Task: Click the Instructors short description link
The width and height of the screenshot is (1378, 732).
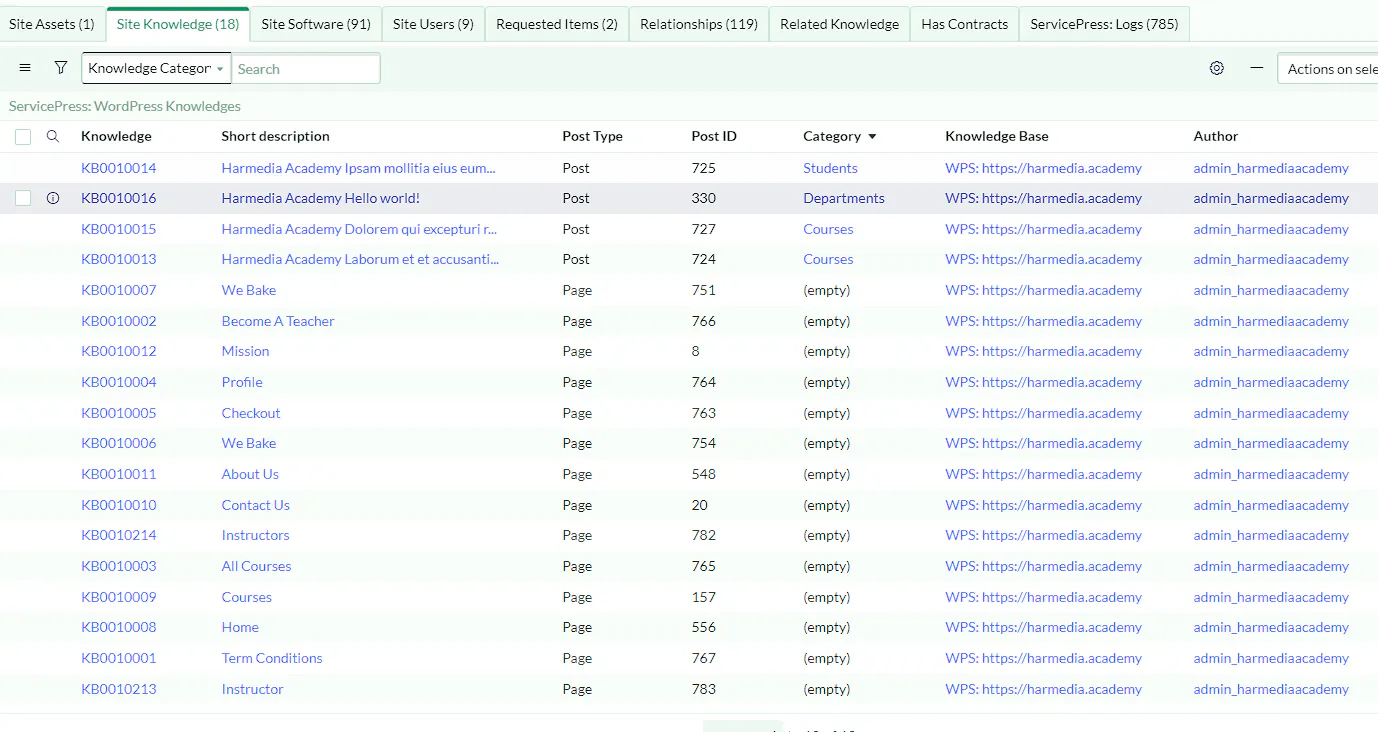Action: (256, 535)
